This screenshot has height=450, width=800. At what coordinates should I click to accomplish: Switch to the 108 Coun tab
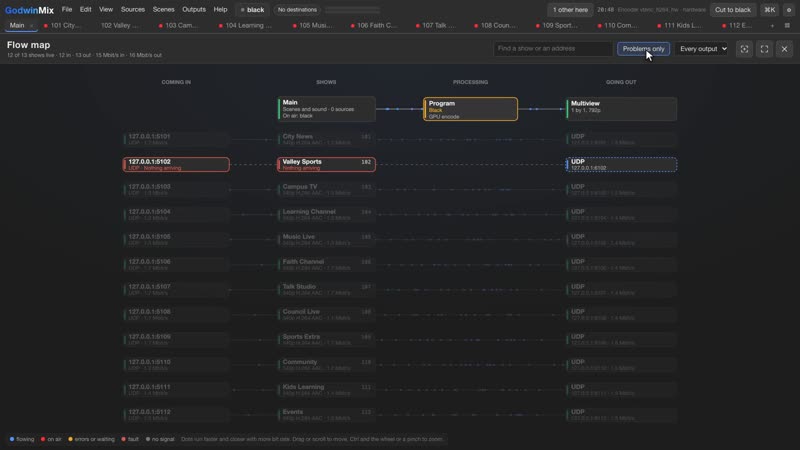[x=495, y=26]
